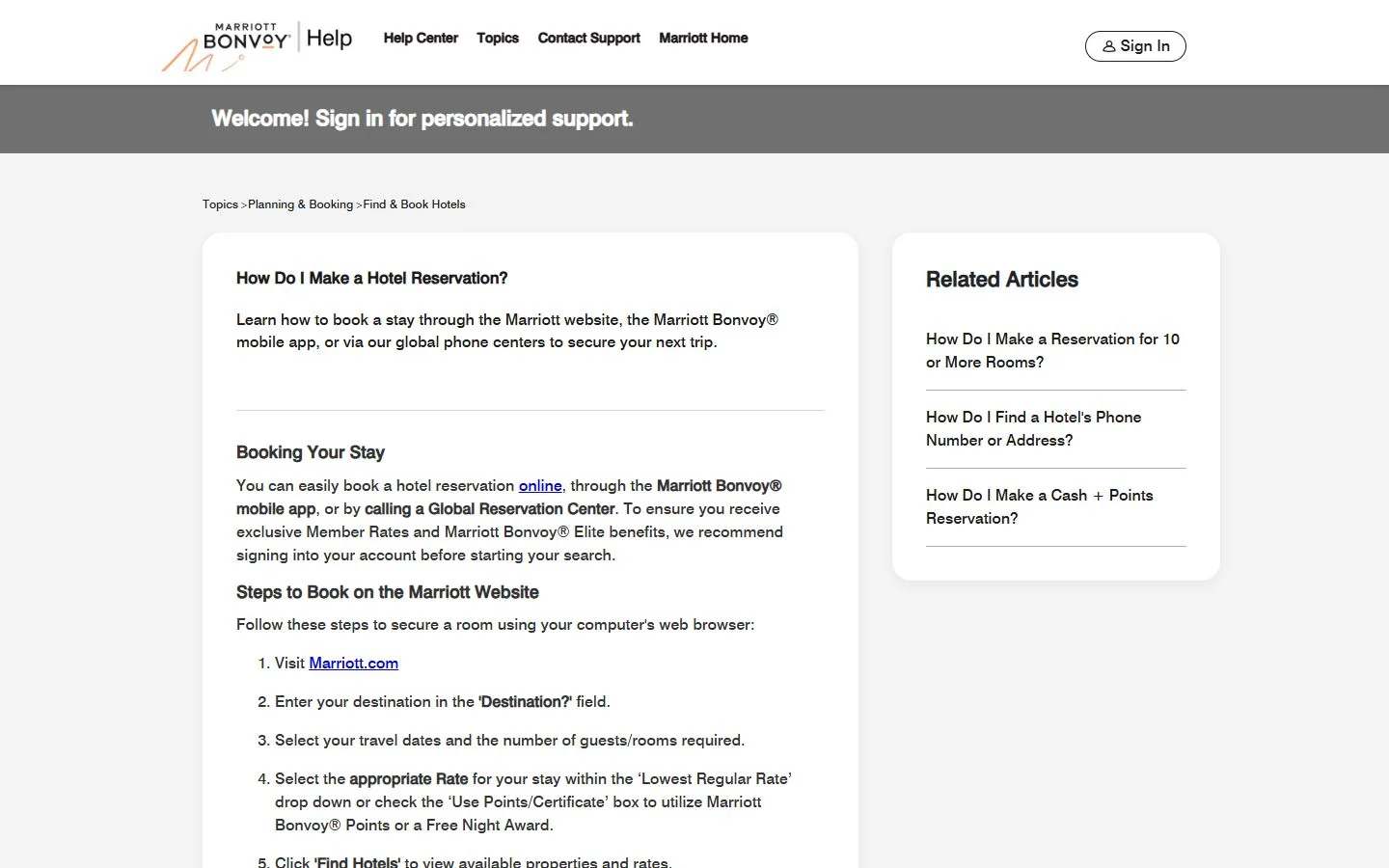Click the Marriott Bonvoy logo
This screenshot has width=1389, height=868.
pyautogui.click(x=226, y=46)
